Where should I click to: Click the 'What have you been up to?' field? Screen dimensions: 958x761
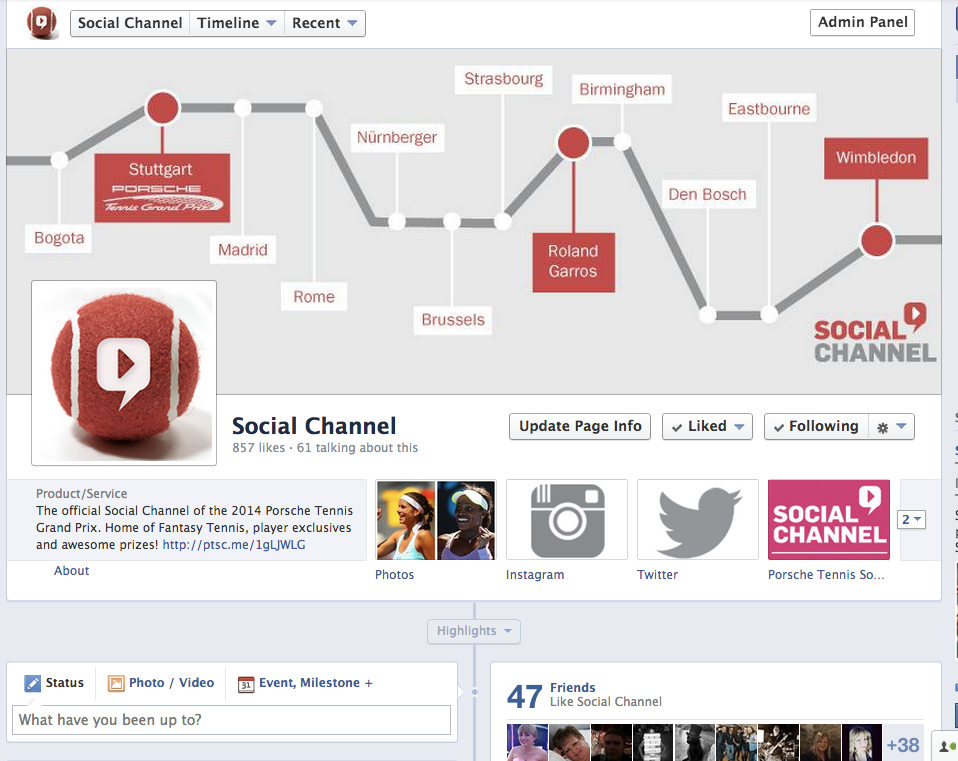[x=232, y=720]
